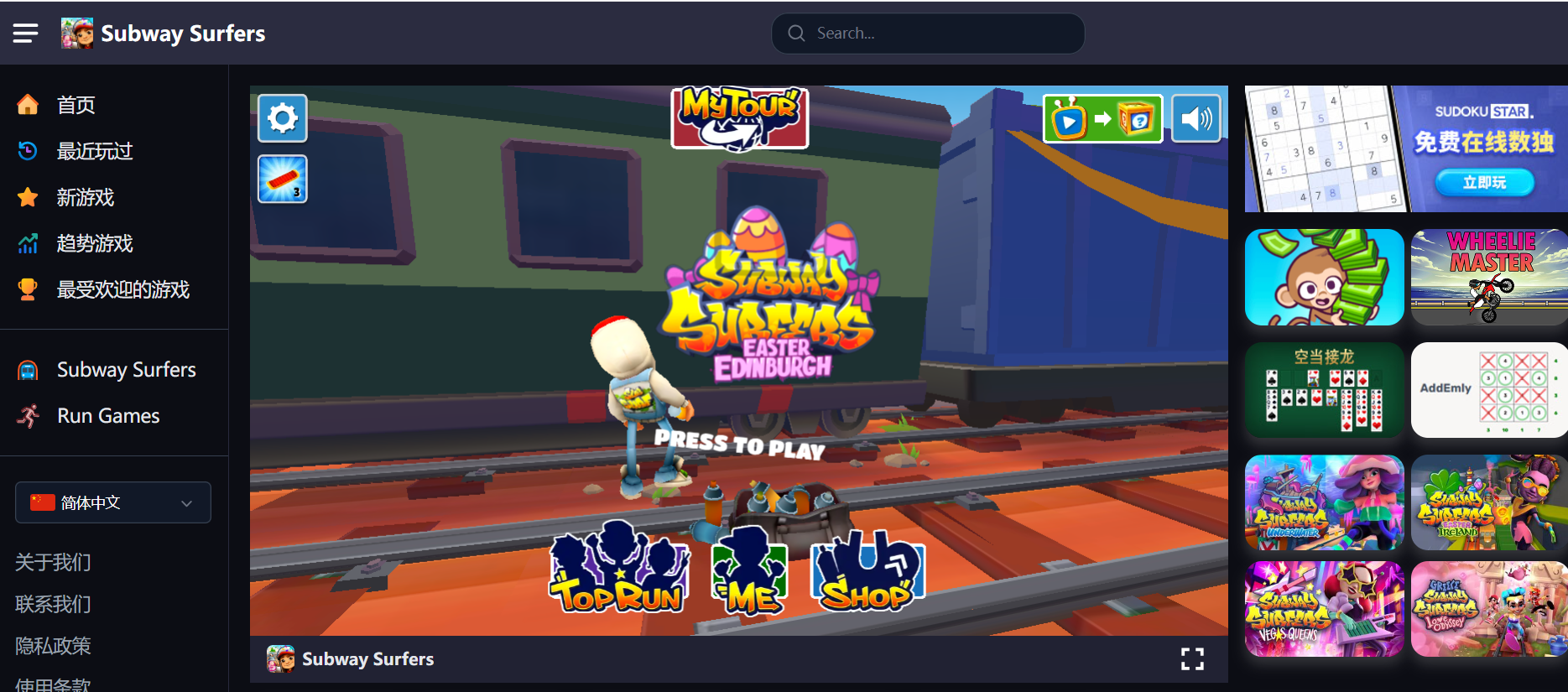The image size is (1568, 692).
Task: Focus the Search input field
Action: point(928,33)
